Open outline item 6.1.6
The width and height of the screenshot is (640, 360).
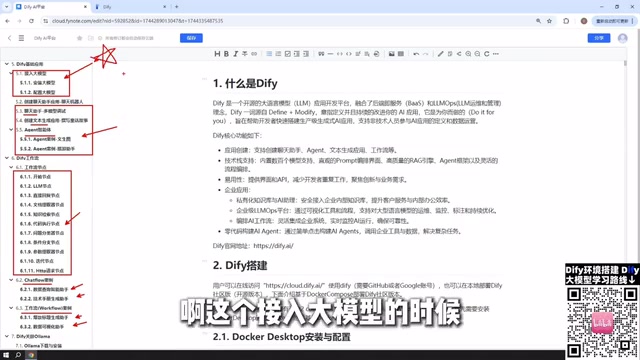pyautogui.click(x=40, y=224)
